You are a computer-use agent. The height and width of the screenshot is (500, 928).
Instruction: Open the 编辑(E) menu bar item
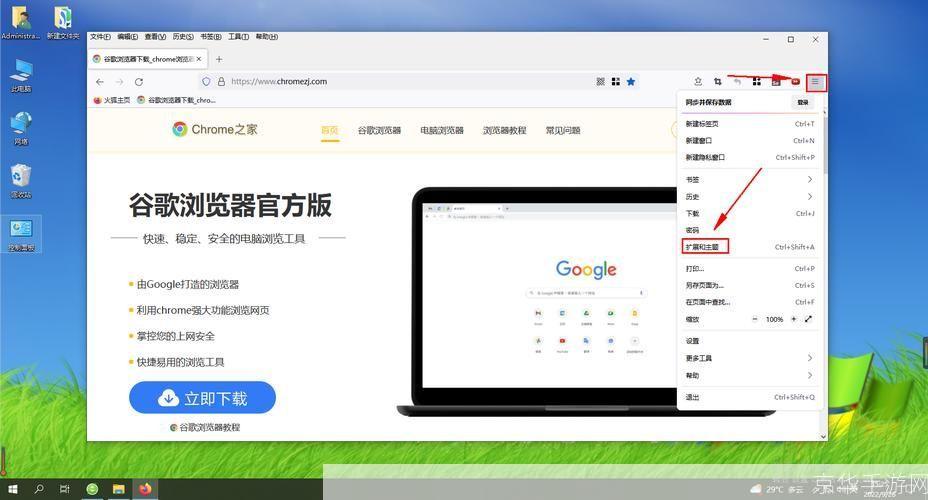pos(127,37)
